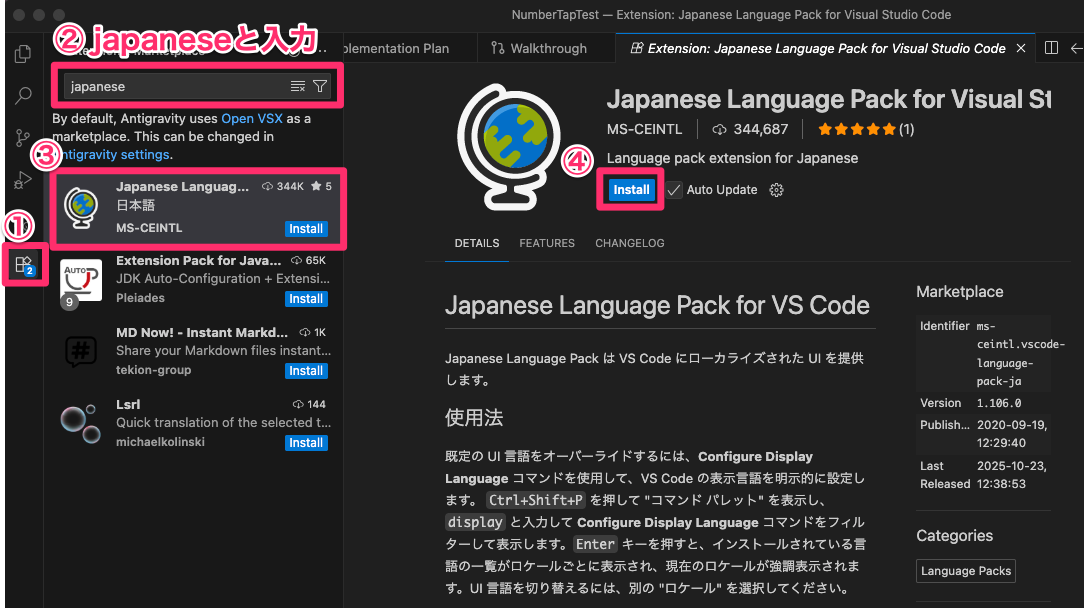Install Japanese Language Pack from list
The height and width of the screenshot is (608, 1084).
(x=306, y=228)
